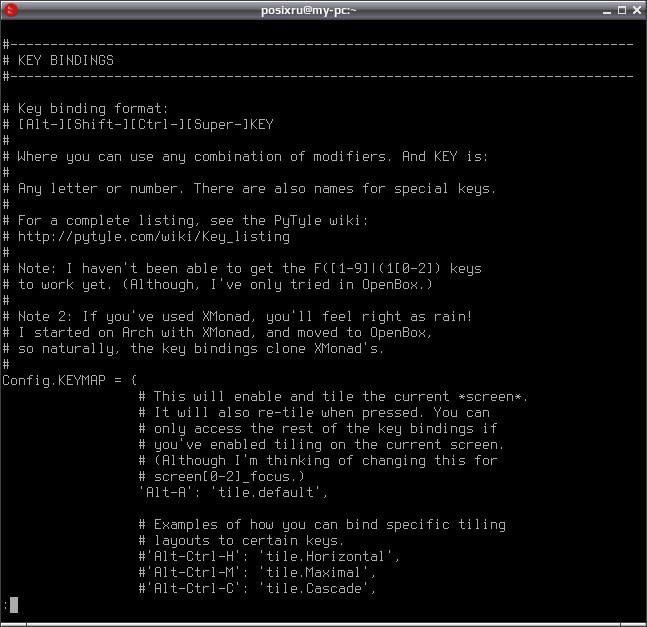Click '[Alt-][Shift-][Ctrl-][Super-]KEY' text
Image resolution: width=647 pixels, height=627 pixels.
click(x=146, y=125)
